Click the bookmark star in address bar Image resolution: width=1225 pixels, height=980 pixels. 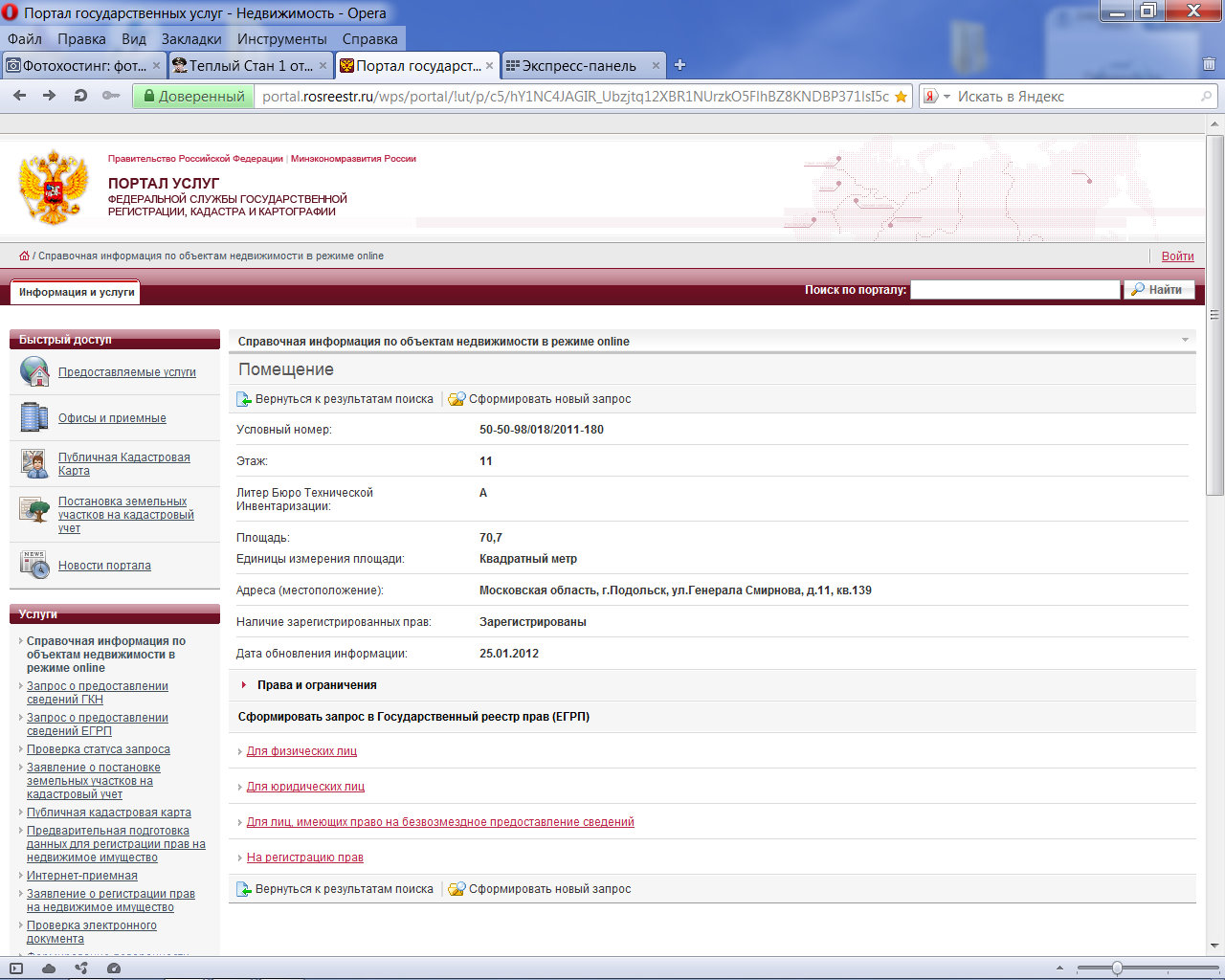point(901,97)
